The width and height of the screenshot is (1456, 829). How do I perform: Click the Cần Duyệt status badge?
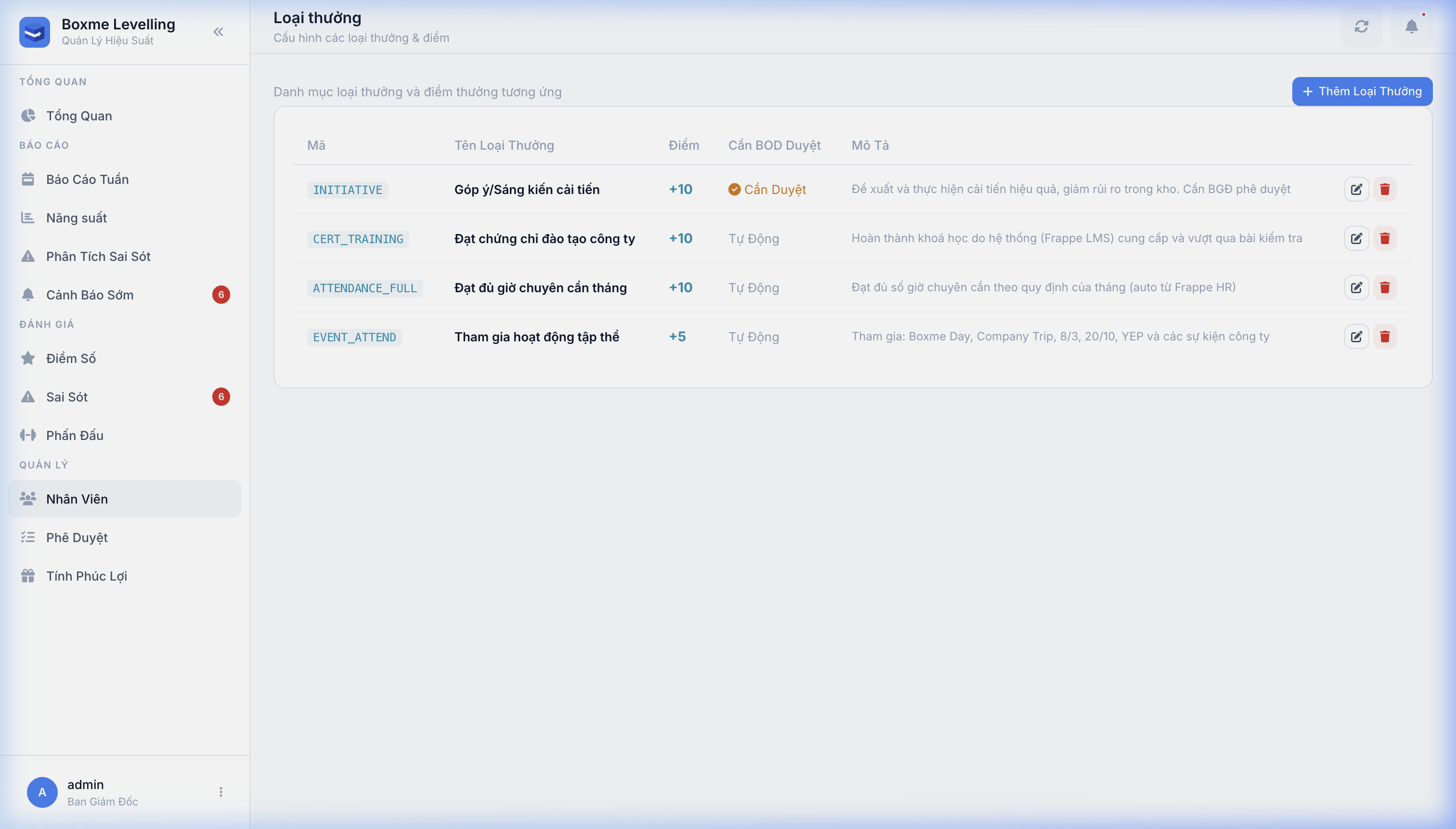point(767,190)
